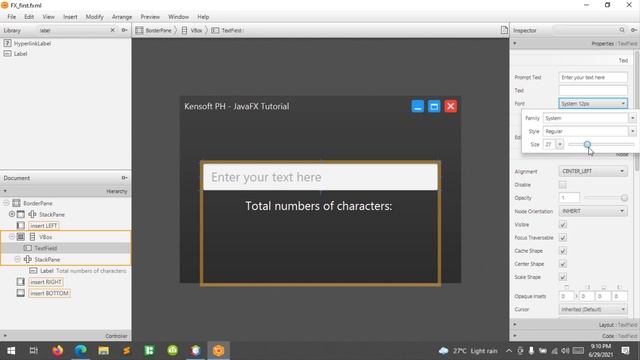Click the Opacity slider thumb
Image resolution: width=640 pixels, height=360 pixels.
[624, 198]
